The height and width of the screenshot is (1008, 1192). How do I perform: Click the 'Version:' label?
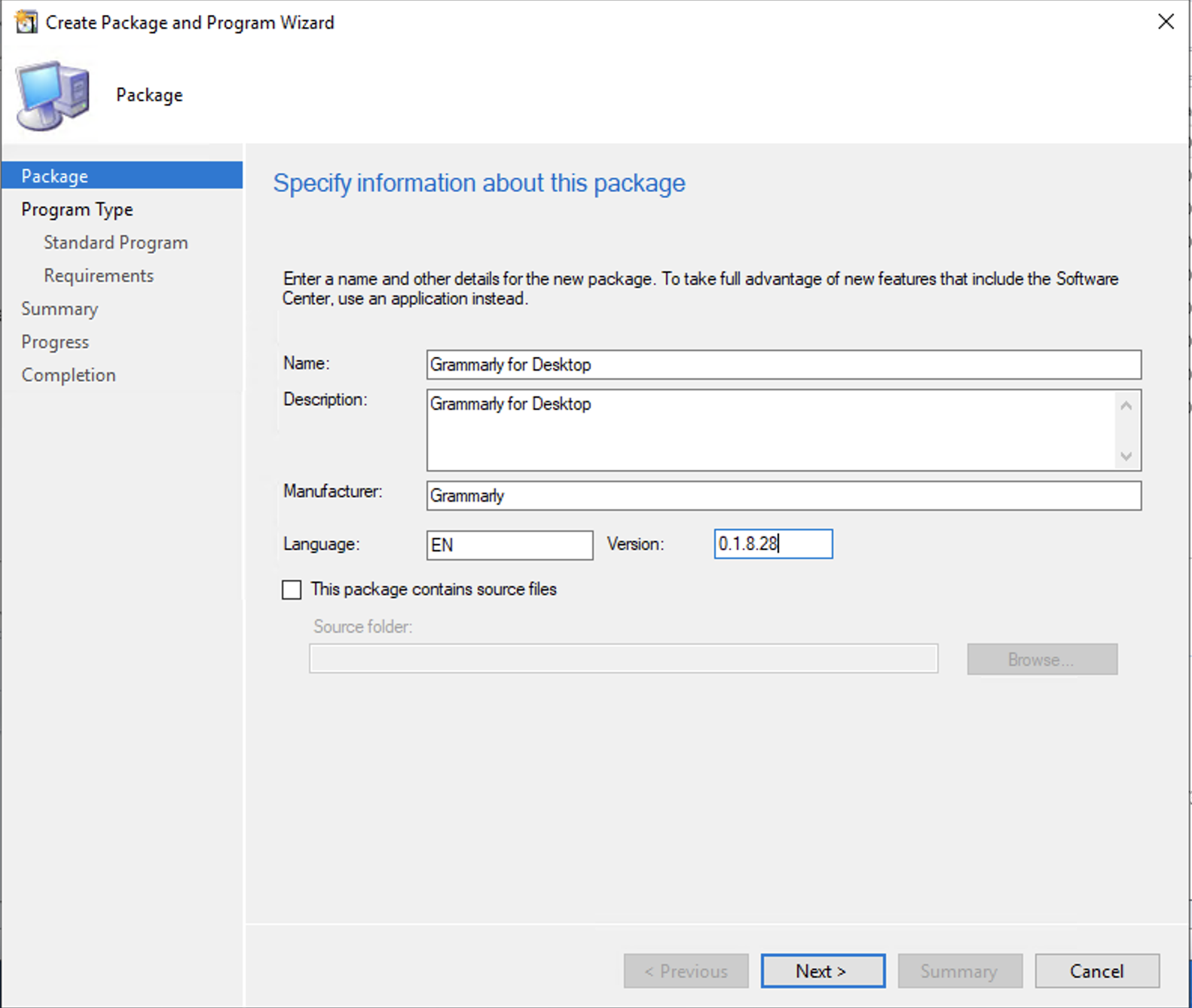coord(635,544)
